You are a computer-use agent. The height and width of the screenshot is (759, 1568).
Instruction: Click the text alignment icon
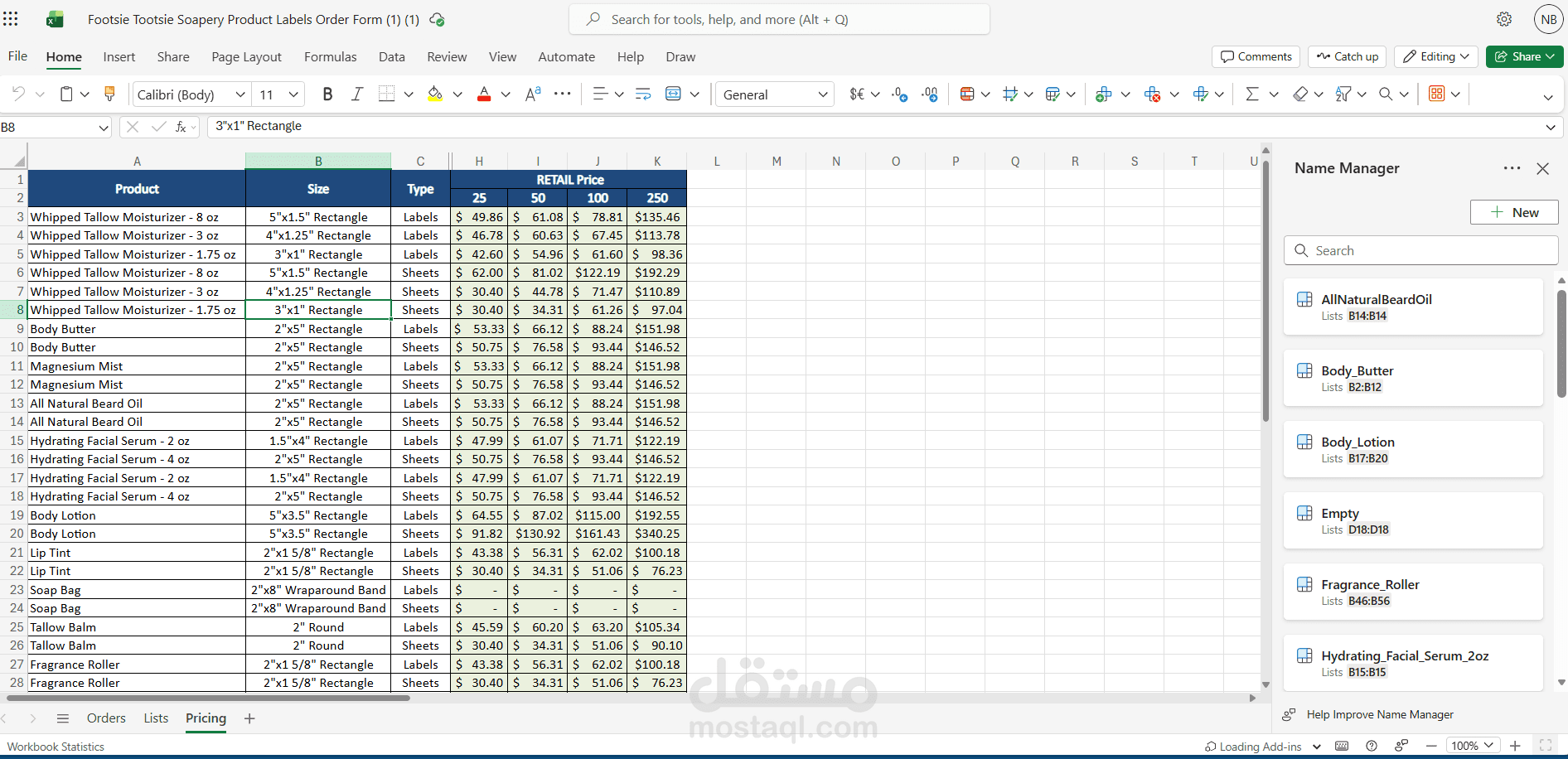601,94
